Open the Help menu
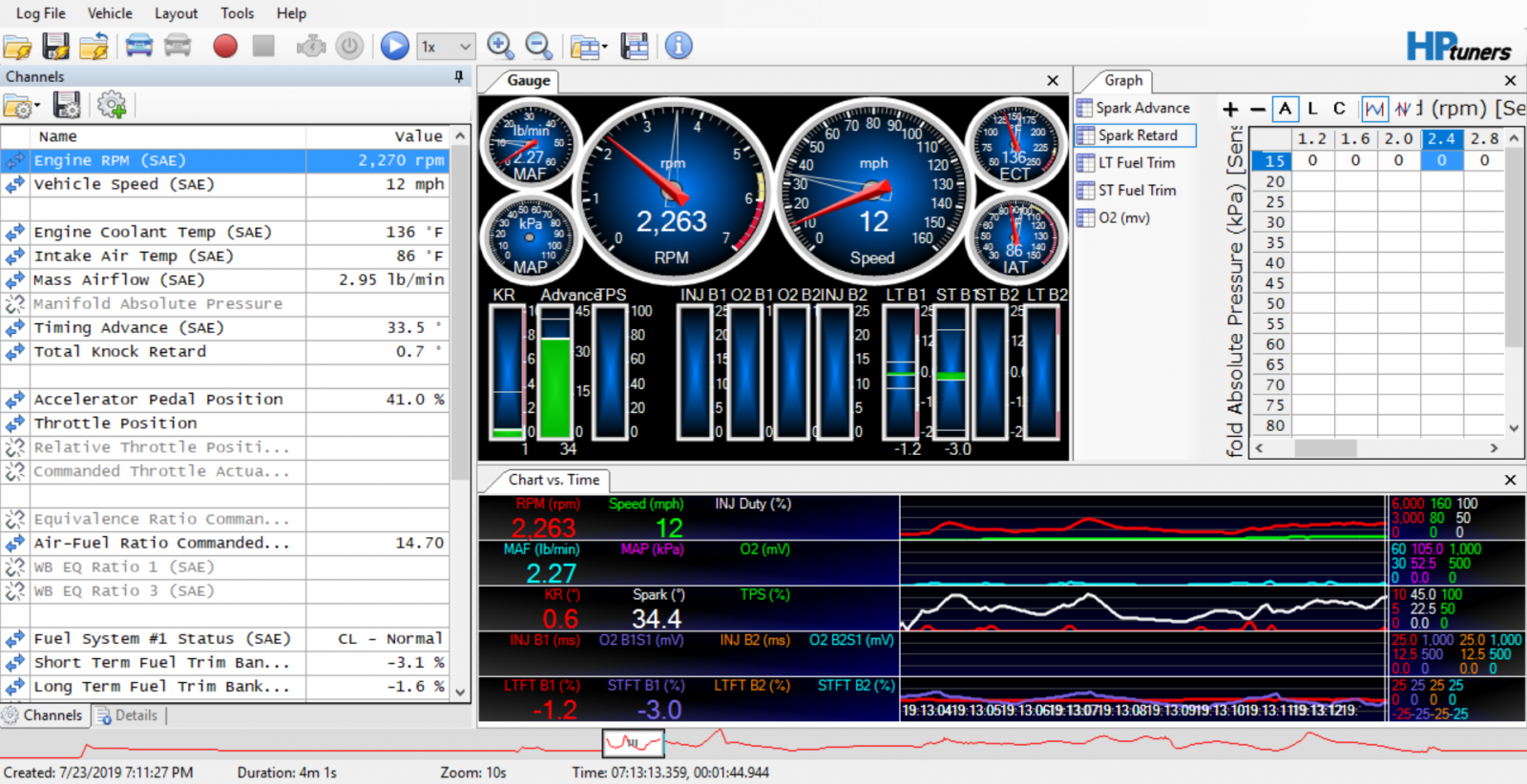The width and height of the screenshot is (1527, 784). [291, 13]
